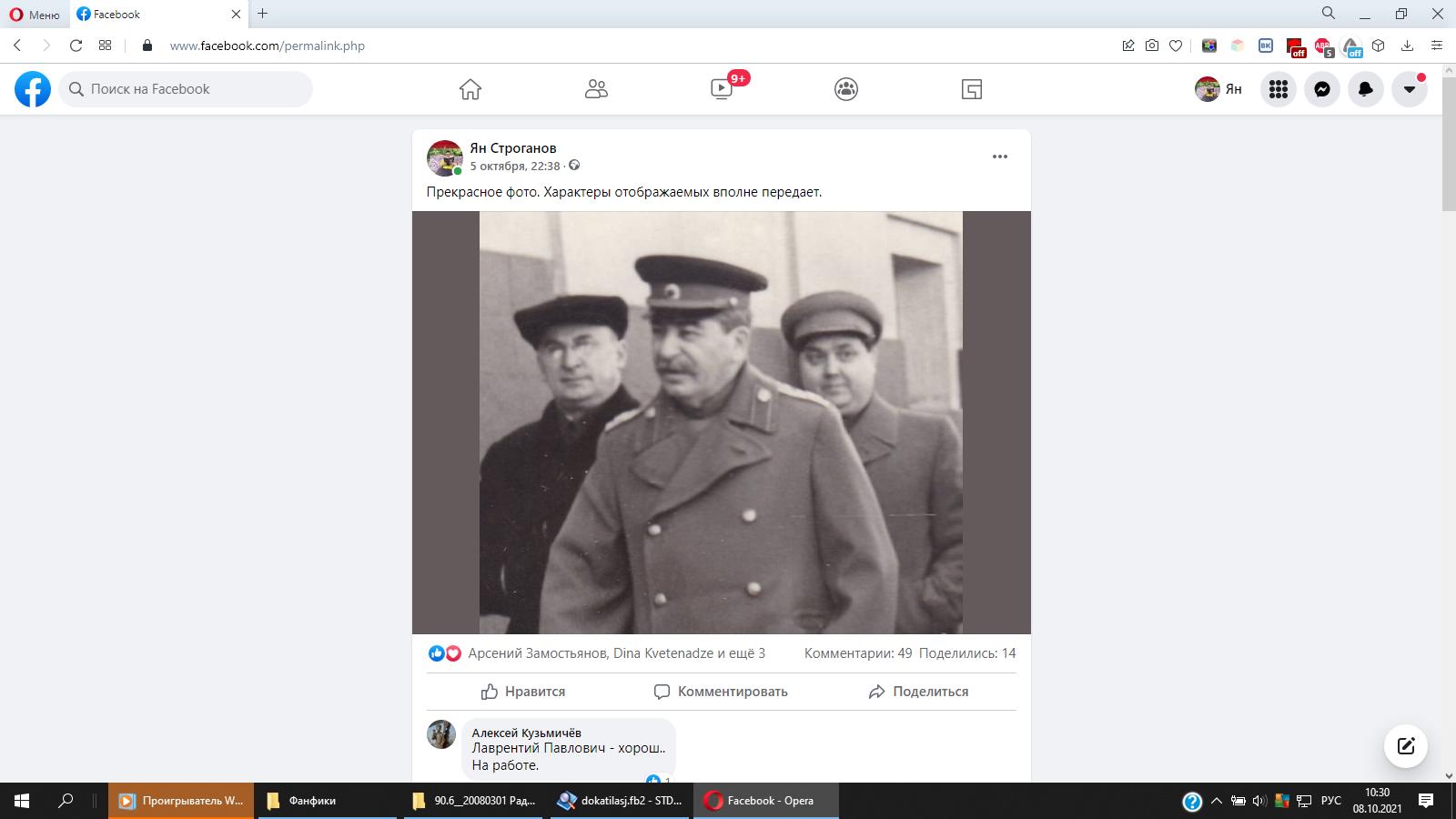Share the post with 'Поделиться'
Viewport: 1456px width, 819px height.
click(918, 692)
